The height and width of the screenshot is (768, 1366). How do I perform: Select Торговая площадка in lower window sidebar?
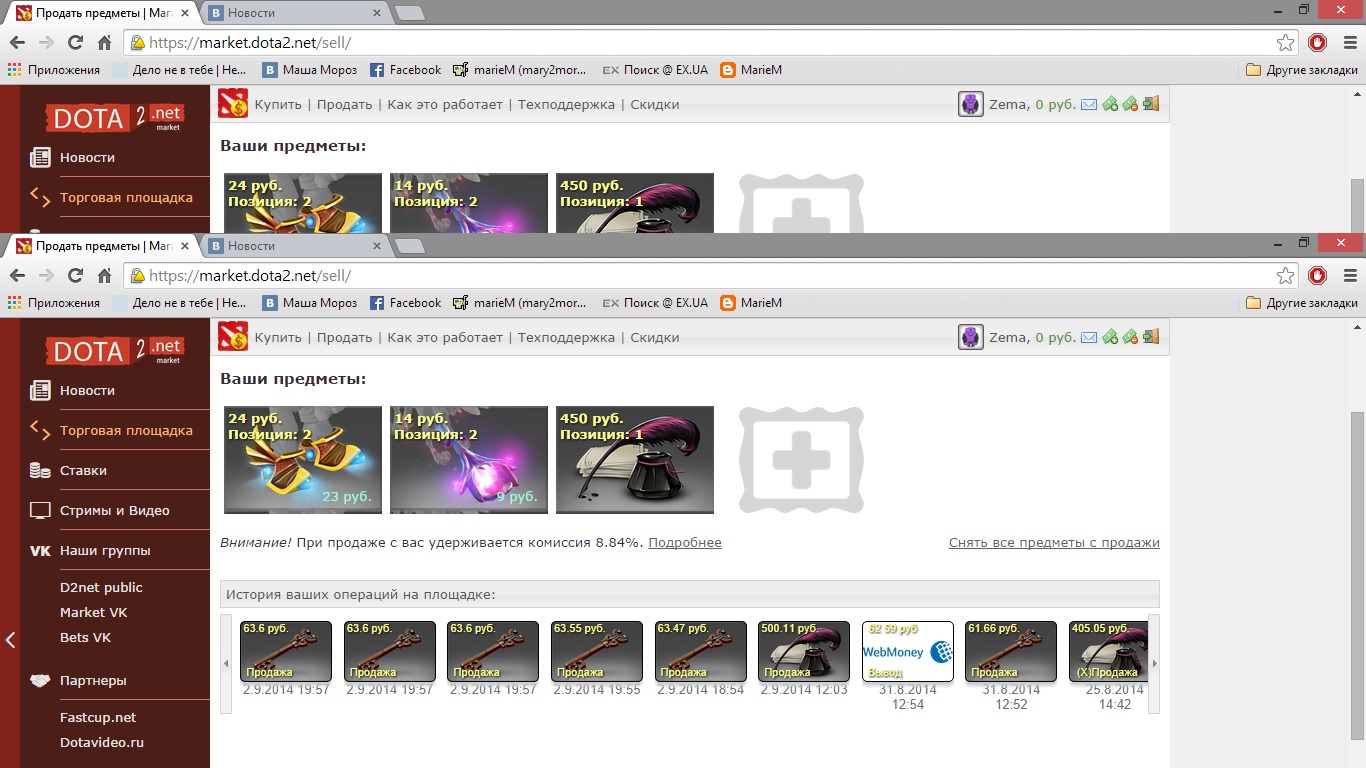click(x=126, y=430)
